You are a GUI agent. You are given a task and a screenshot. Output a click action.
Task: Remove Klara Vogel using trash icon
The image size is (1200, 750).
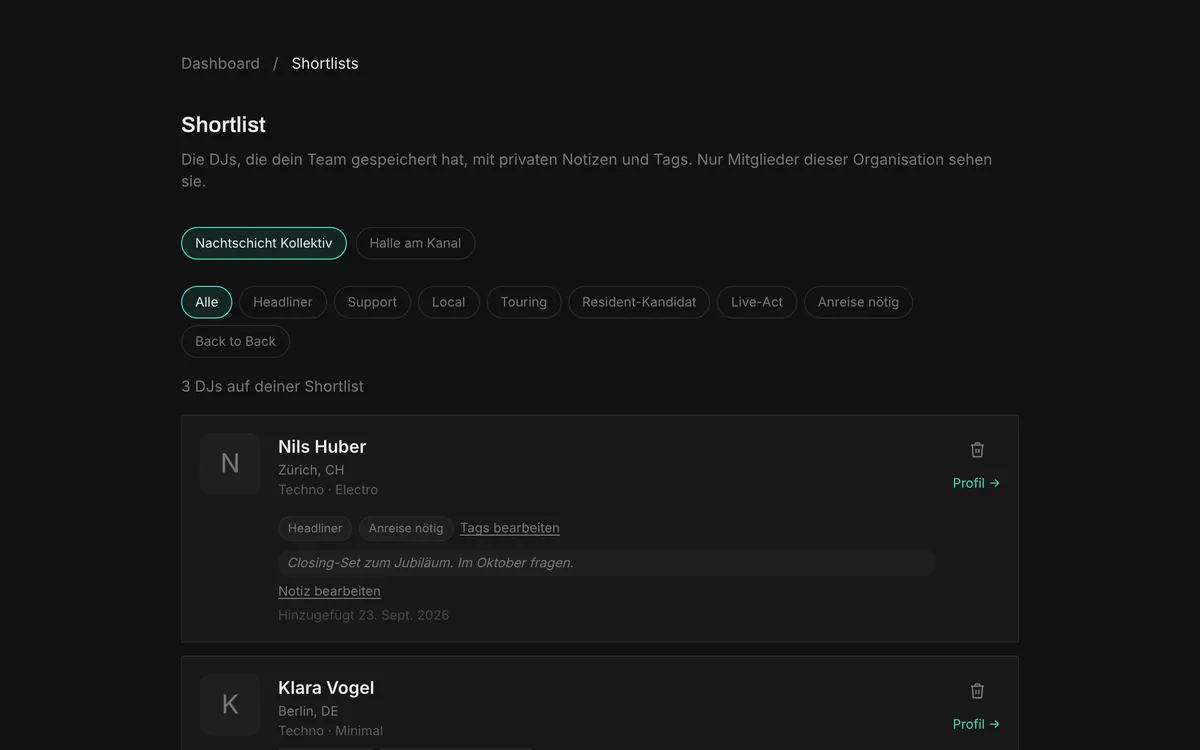[977, 691]
